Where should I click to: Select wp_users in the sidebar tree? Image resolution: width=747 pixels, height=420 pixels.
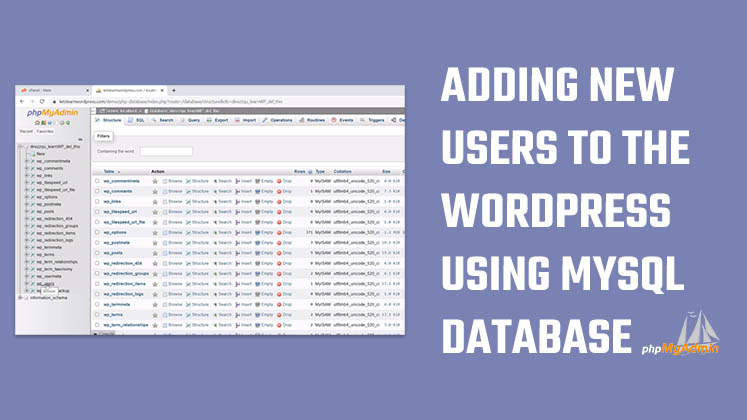[45, 283]
